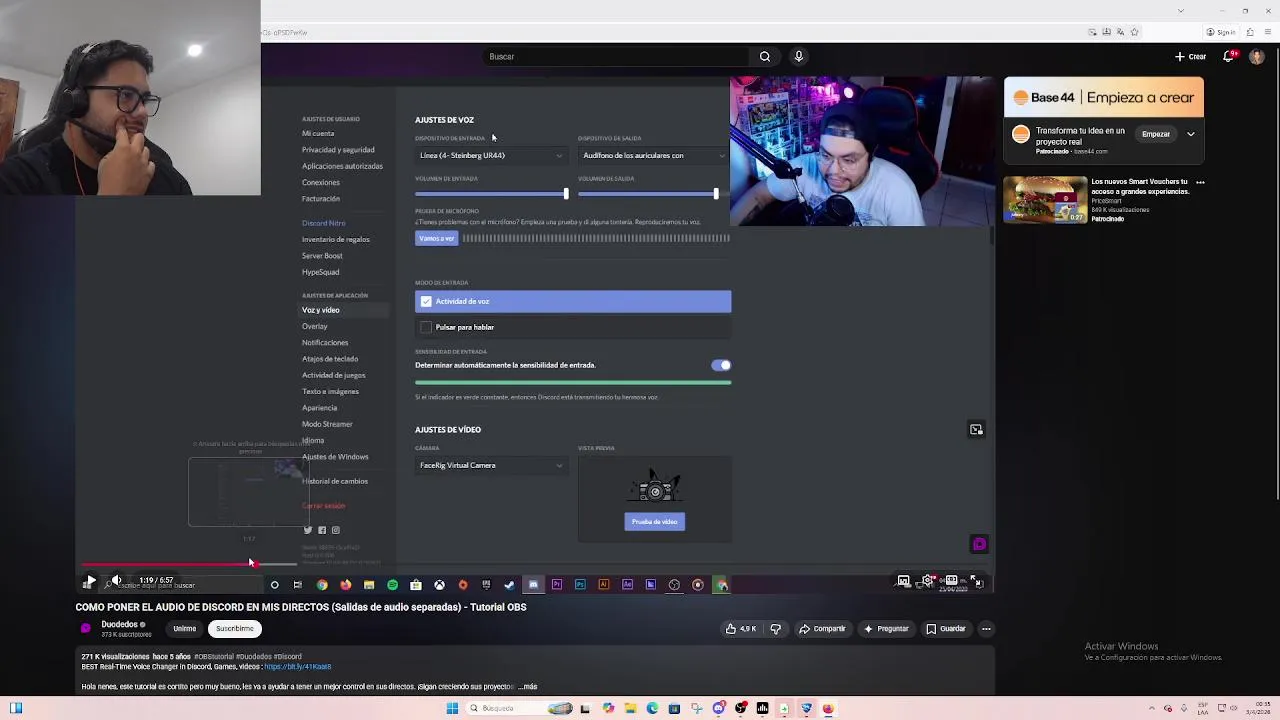
Task: Open Privacidad y seguridad settings
Action: [338, 150]
